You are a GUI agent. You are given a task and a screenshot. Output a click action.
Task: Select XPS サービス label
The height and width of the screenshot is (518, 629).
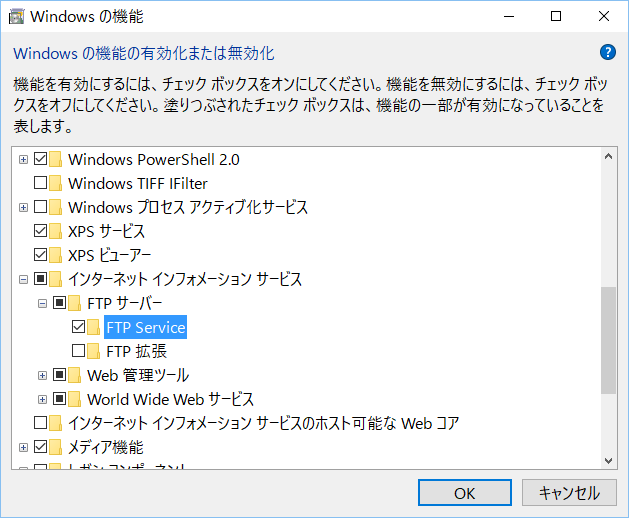pyautogui.click(x=106, y=231)
